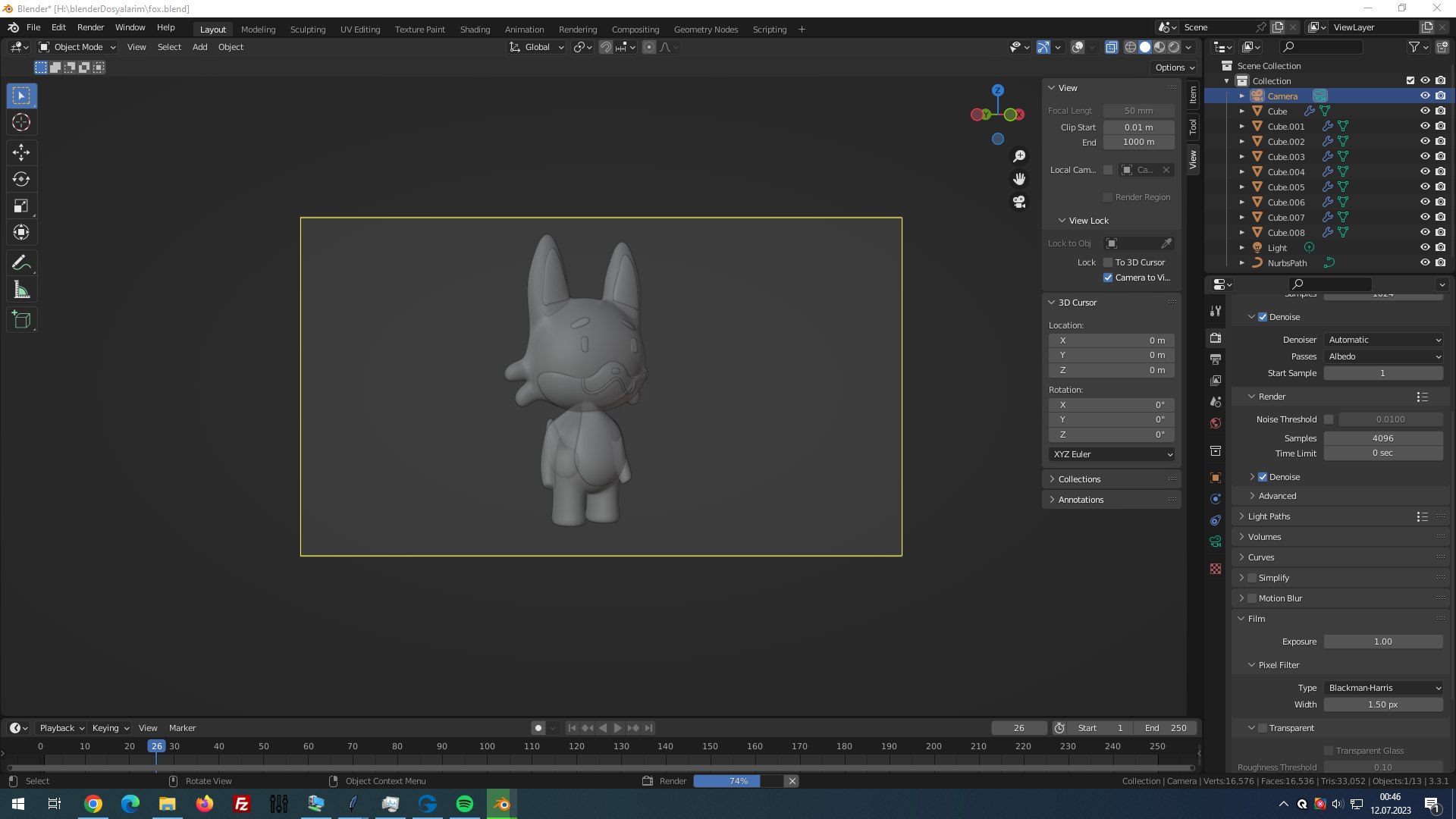Open World properties tab icon
The width and height of the screenshot is (1456, 819).
coord(1216,423)
